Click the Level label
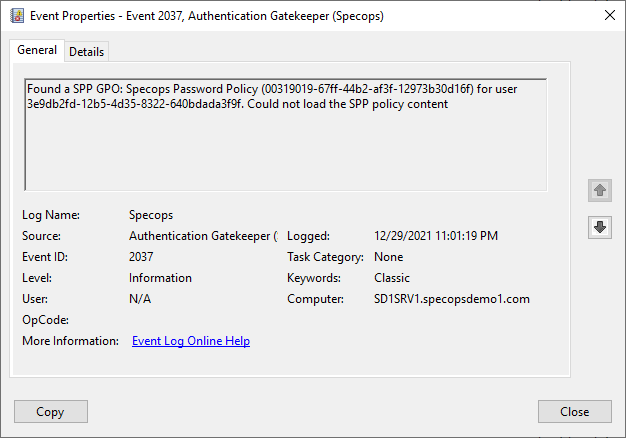 [37, 278]
